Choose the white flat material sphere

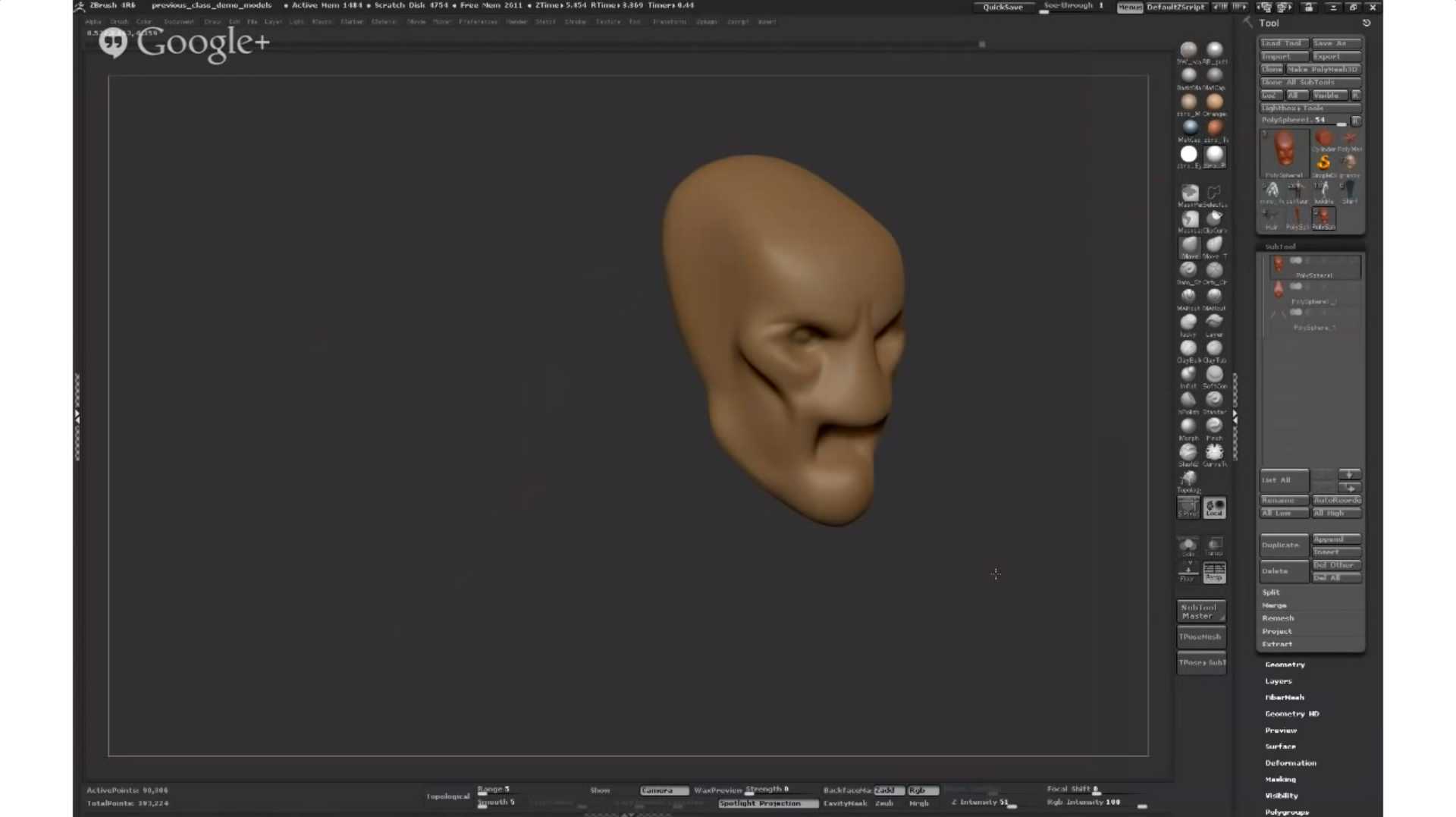pyautogui.click(x=1188, y=155)
